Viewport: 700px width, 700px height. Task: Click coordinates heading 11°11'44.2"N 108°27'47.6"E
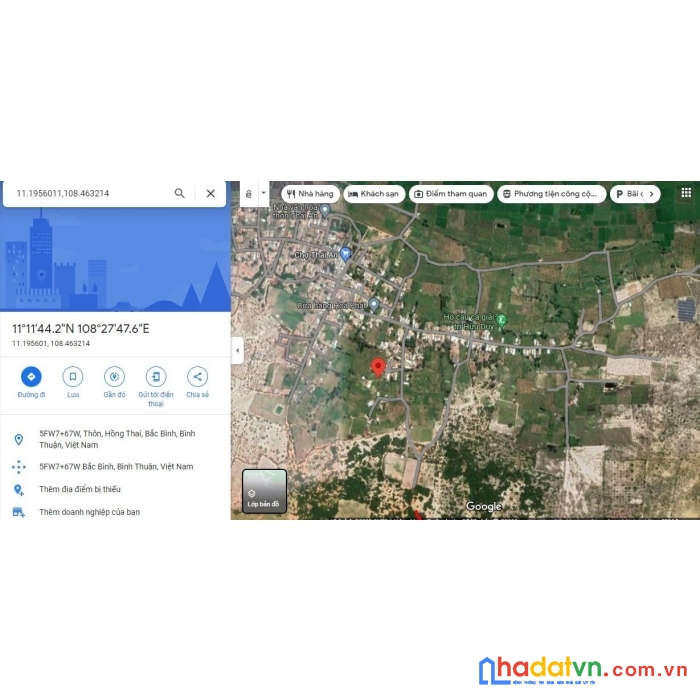point(81,329)
